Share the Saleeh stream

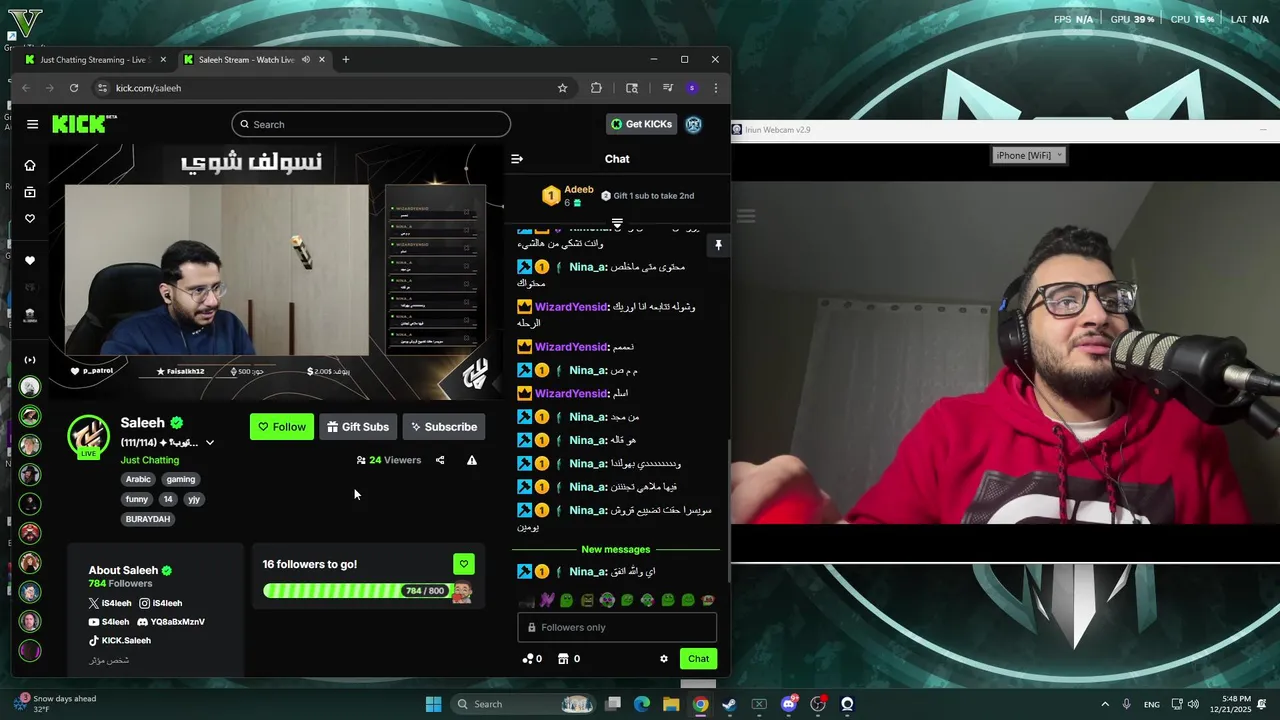pos(440,460)
